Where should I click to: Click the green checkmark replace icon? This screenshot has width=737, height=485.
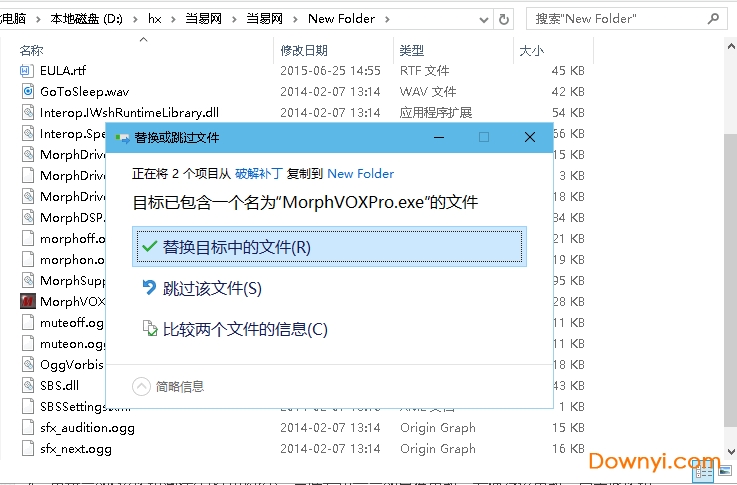(x=149, y=247)
